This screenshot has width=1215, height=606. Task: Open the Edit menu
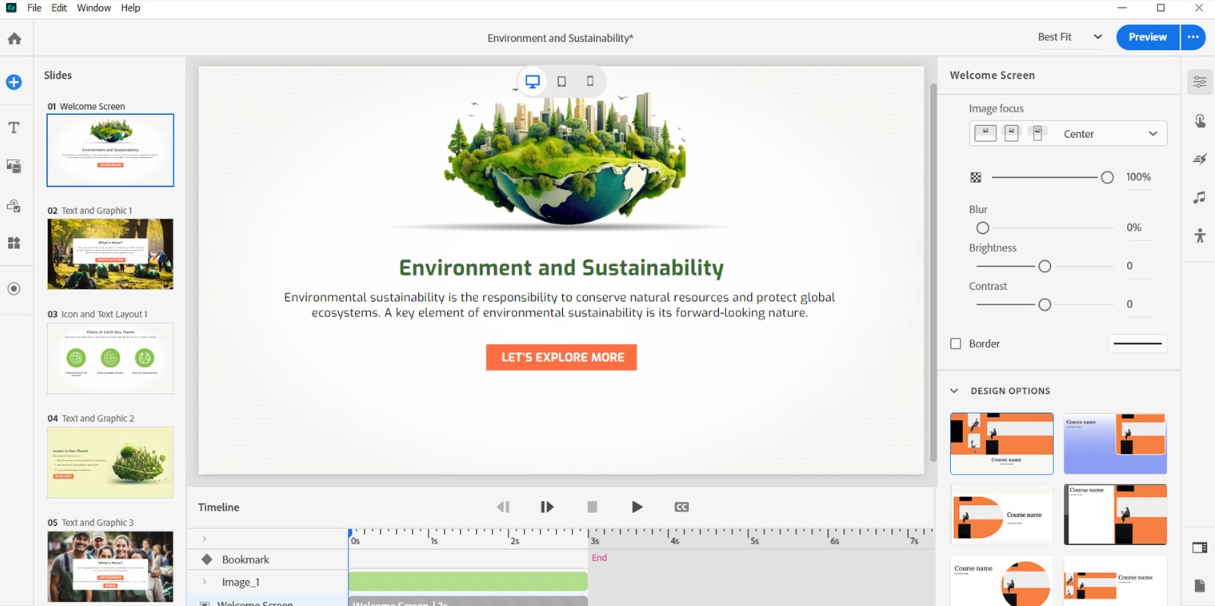(59, 8)
